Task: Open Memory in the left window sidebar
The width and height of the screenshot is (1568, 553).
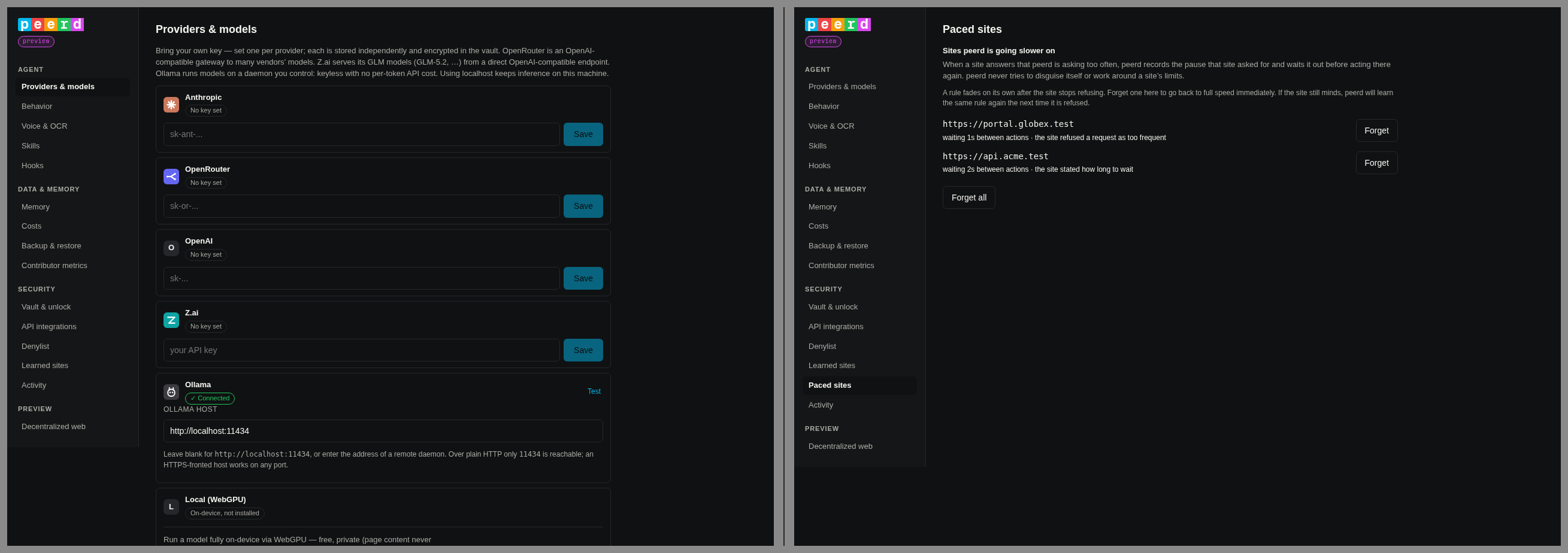Action: pyautogui.click(x=72, y=207)
